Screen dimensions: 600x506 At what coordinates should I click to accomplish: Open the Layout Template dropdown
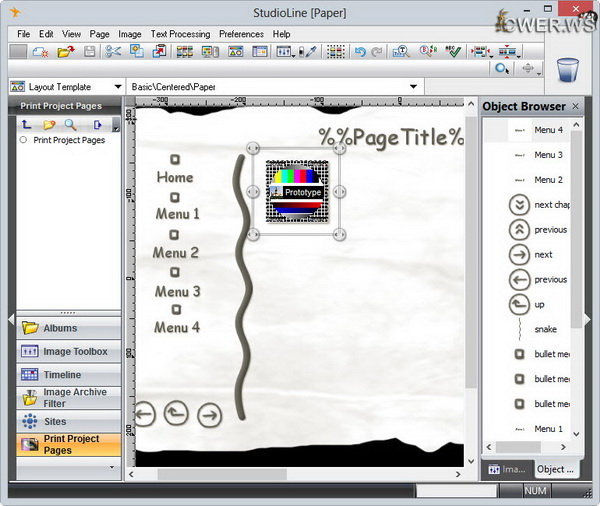click(118, 87)
